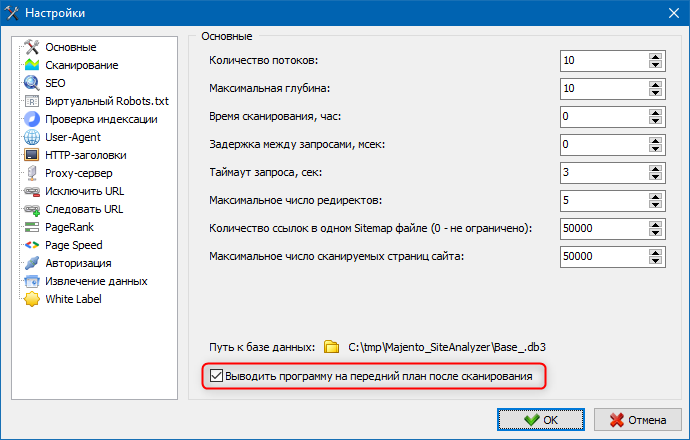Go to Виртуальный Robots.txt section
This screenshot has height=440, width=690.
[x=107, y=101]
